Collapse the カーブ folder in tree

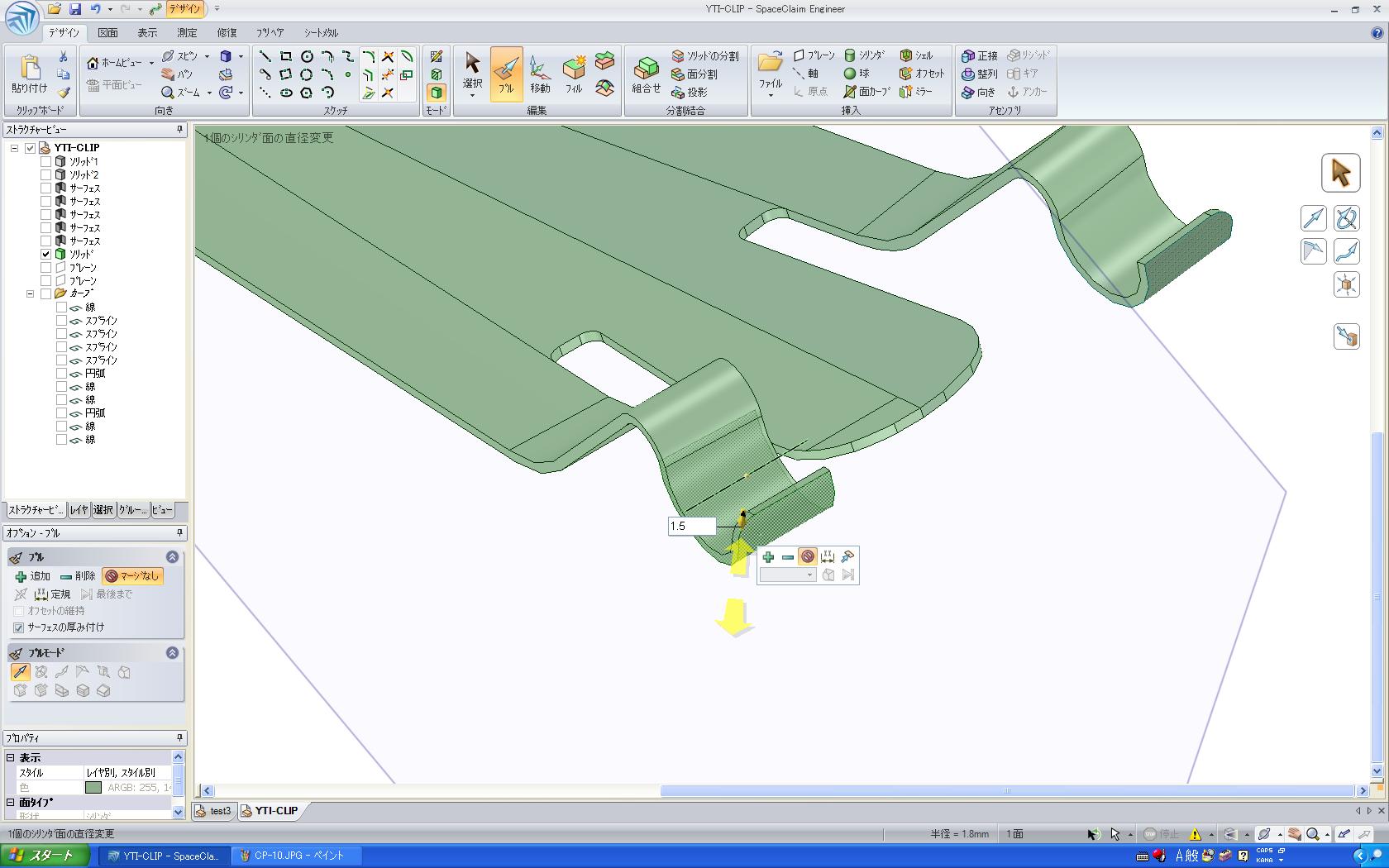tap(31, 293)
